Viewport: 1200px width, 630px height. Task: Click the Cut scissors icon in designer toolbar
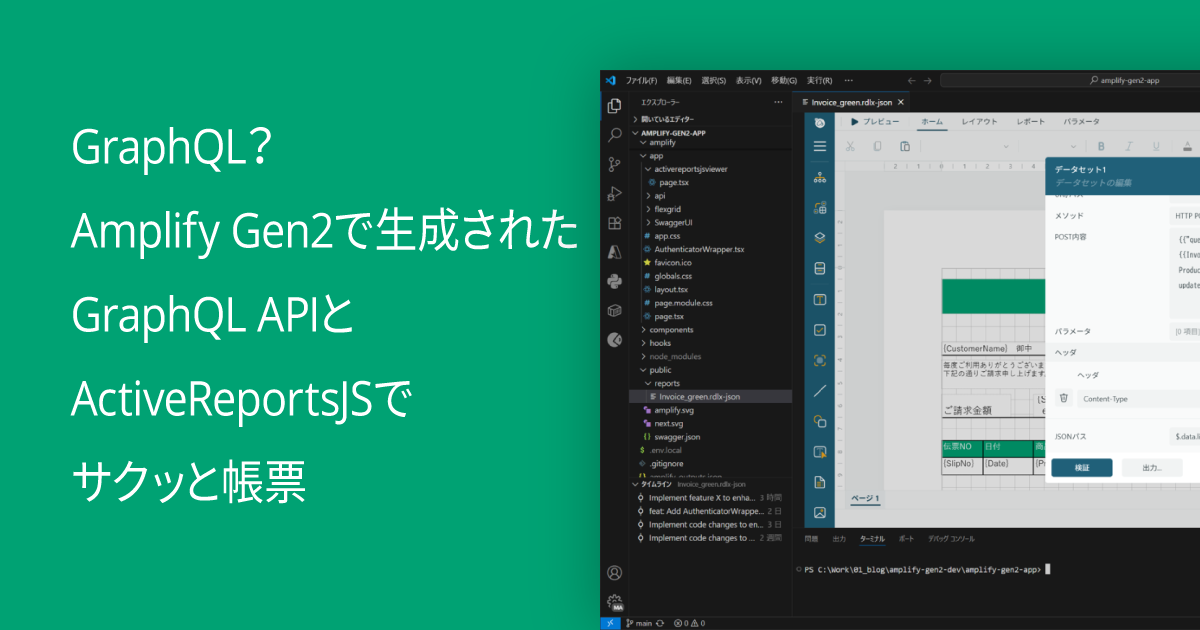point(850,146)
